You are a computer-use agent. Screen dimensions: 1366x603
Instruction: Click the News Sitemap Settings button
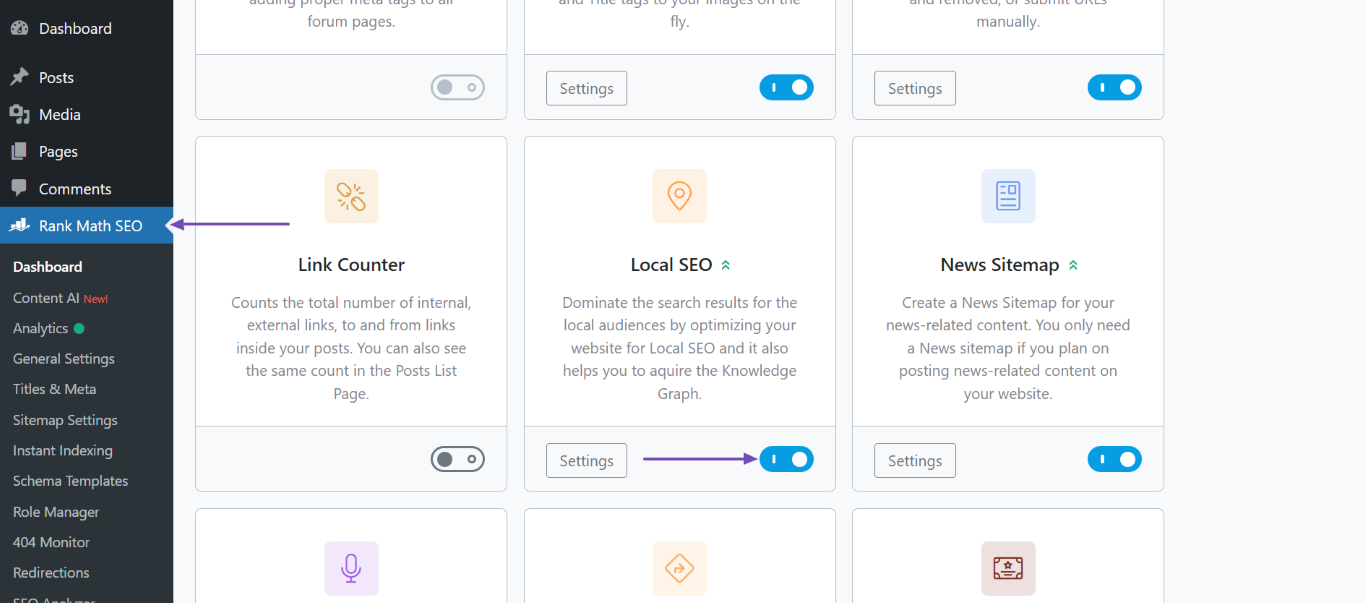(x=914, y=460)
